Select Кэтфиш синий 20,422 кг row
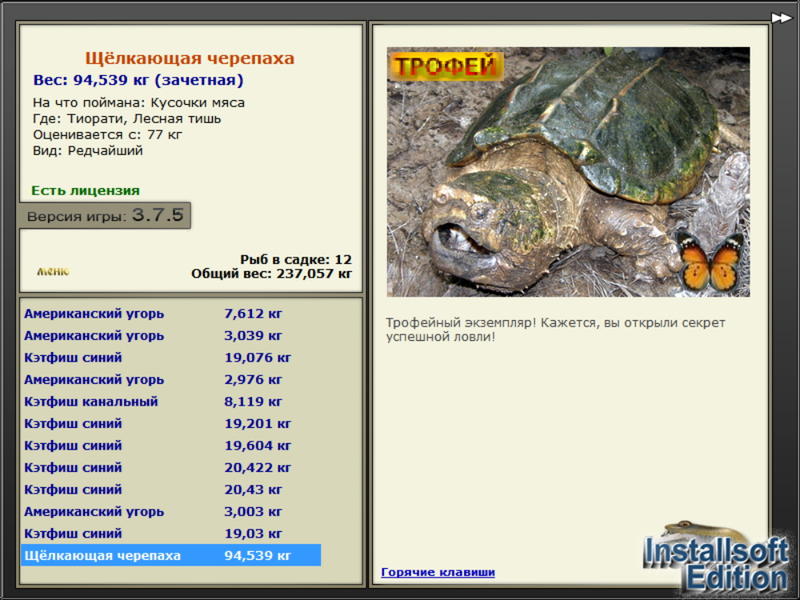Image resolution: width=800 pixels, height=600 pixels. (171, 467)
